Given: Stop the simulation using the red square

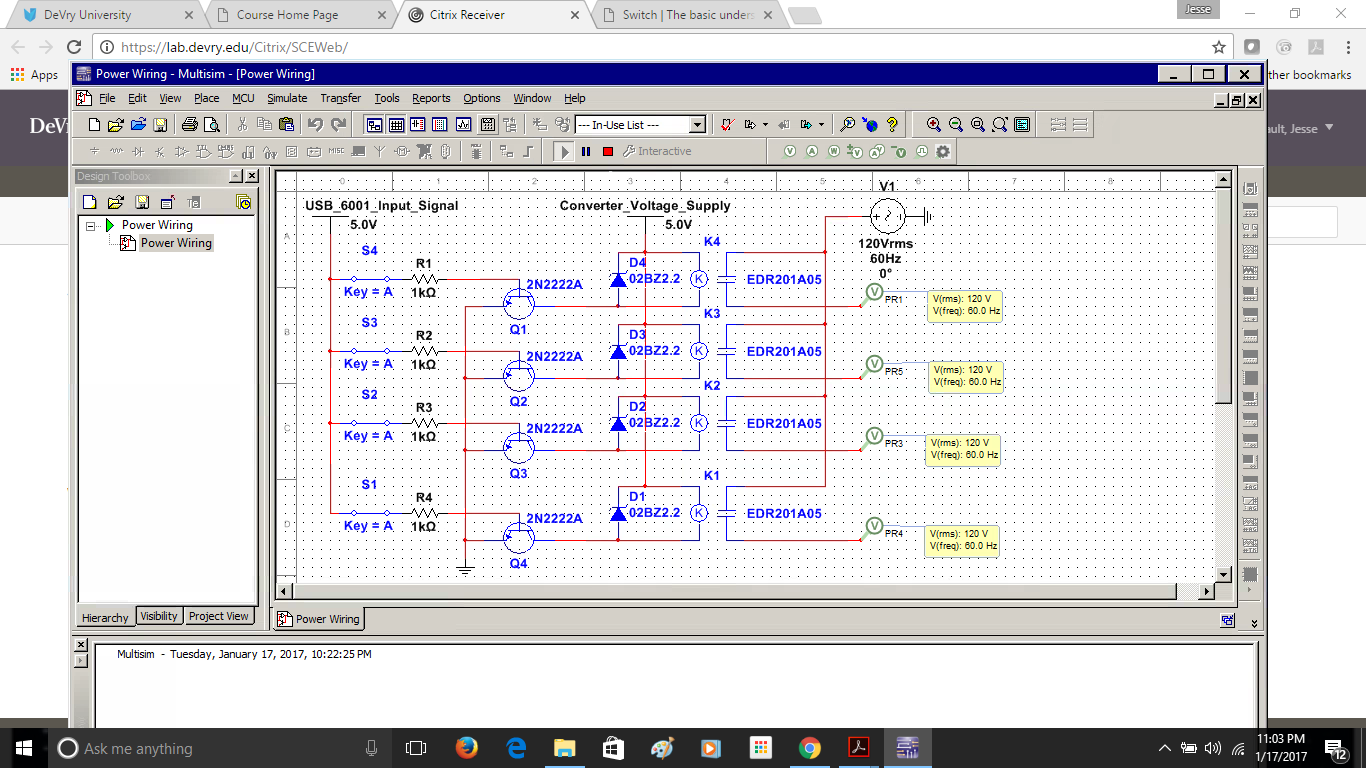Looking at the screenshot, I should coord(607,152).
